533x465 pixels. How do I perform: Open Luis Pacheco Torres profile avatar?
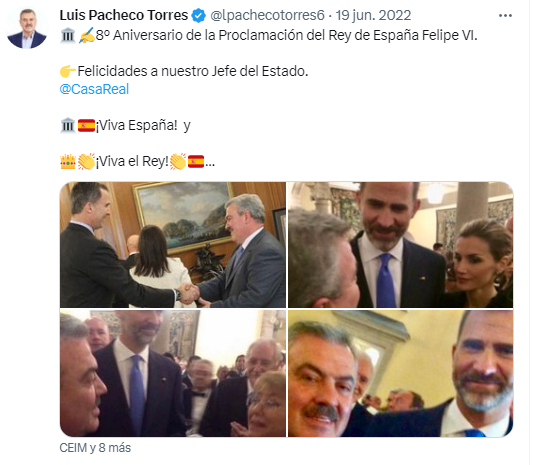(27, 29)
